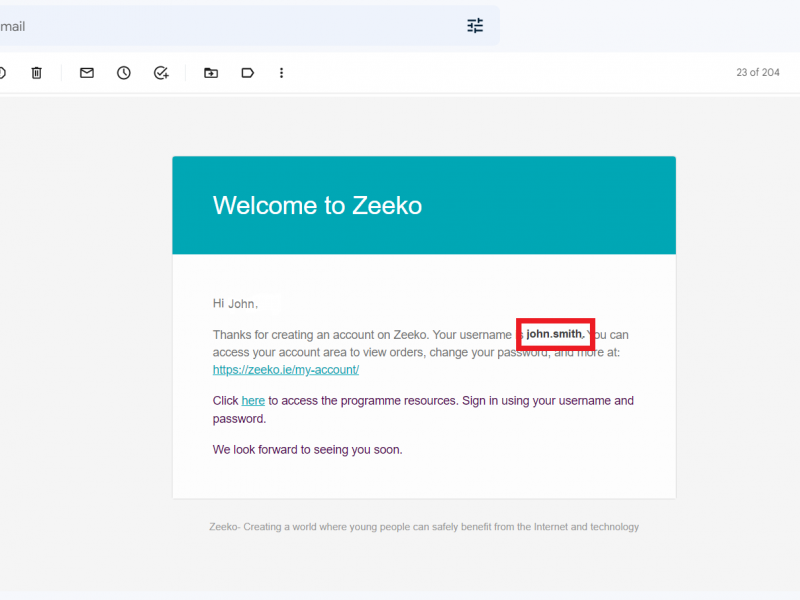800x600 pixels.
Task: Click the 'Welcome to Zeeko' heading
Action: [x=317, y=206]
